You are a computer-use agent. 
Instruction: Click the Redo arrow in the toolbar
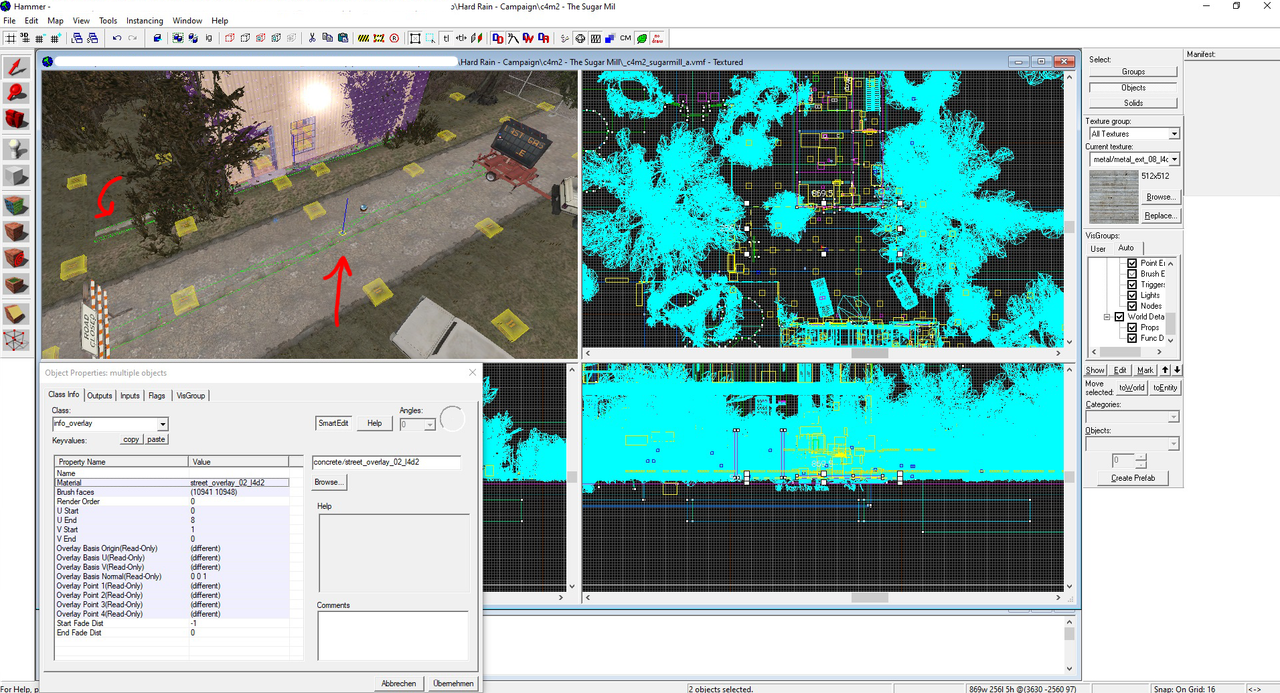[133, 38]
